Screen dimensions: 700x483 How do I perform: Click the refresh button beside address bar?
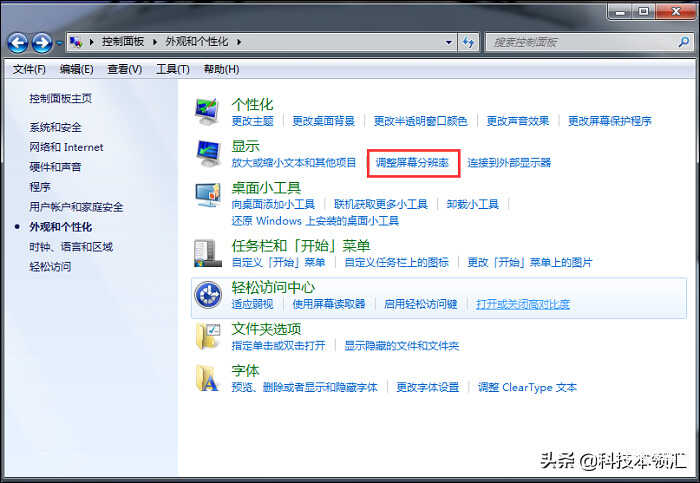[468, 42]
